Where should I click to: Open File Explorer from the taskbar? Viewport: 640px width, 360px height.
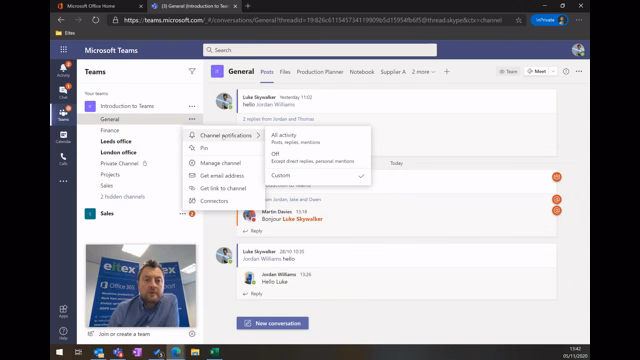pyautogui.click(x=195, y=352)
